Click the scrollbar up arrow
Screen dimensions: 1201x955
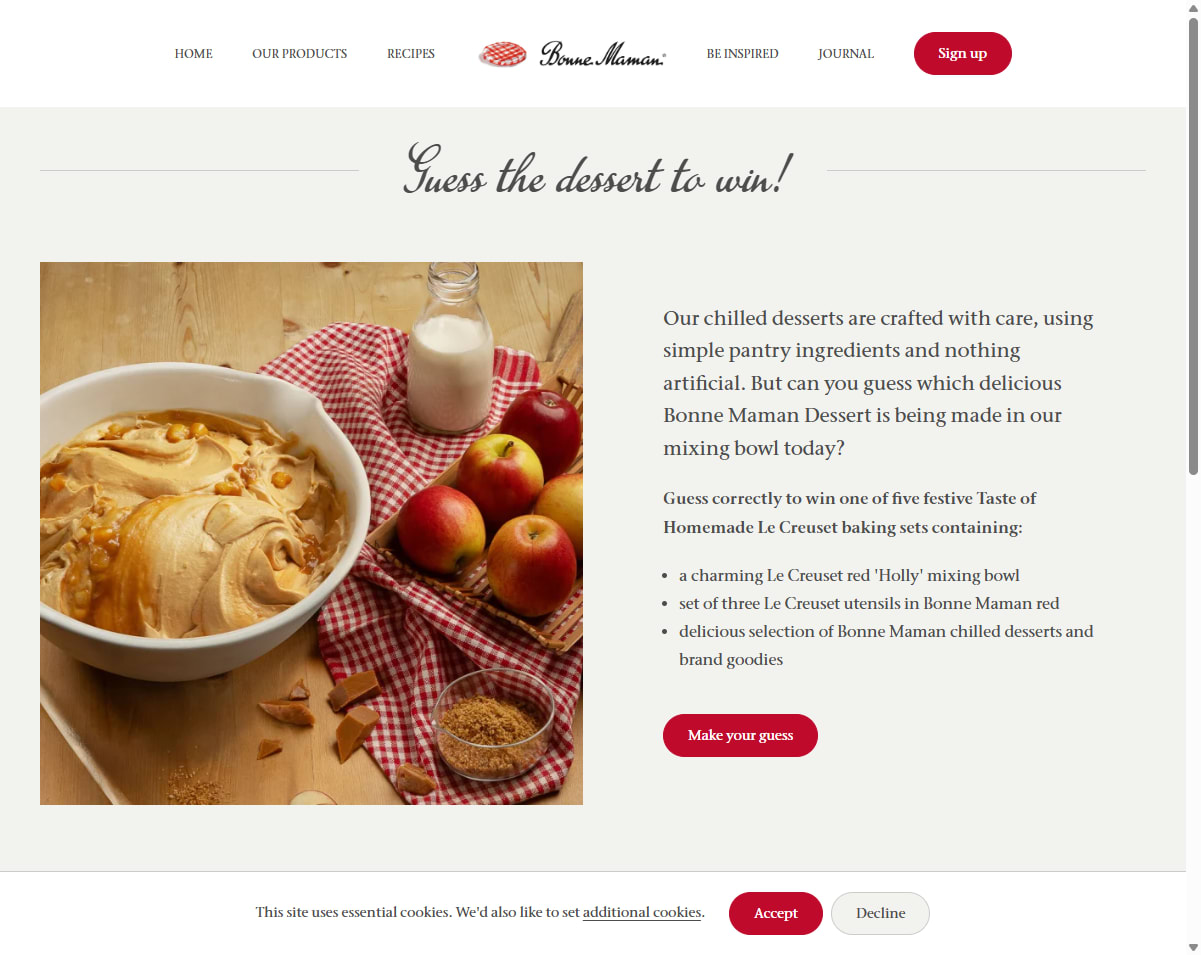coord(1192,8)
